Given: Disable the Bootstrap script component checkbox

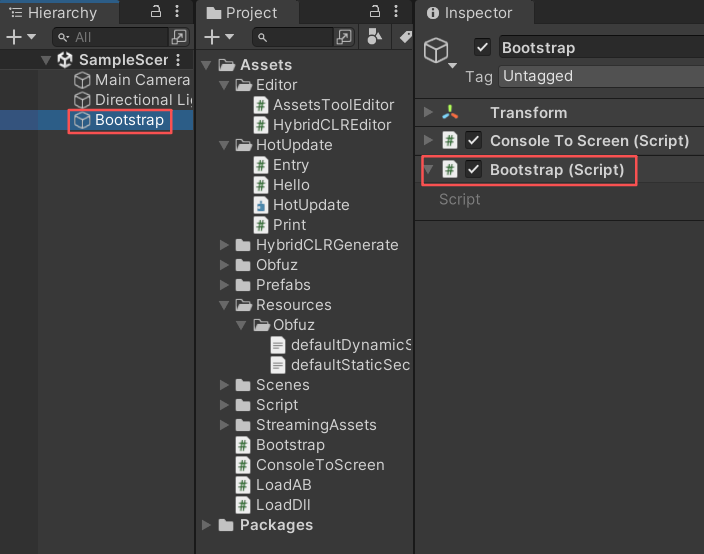Looking at the screenshot, I should point(474,170).
